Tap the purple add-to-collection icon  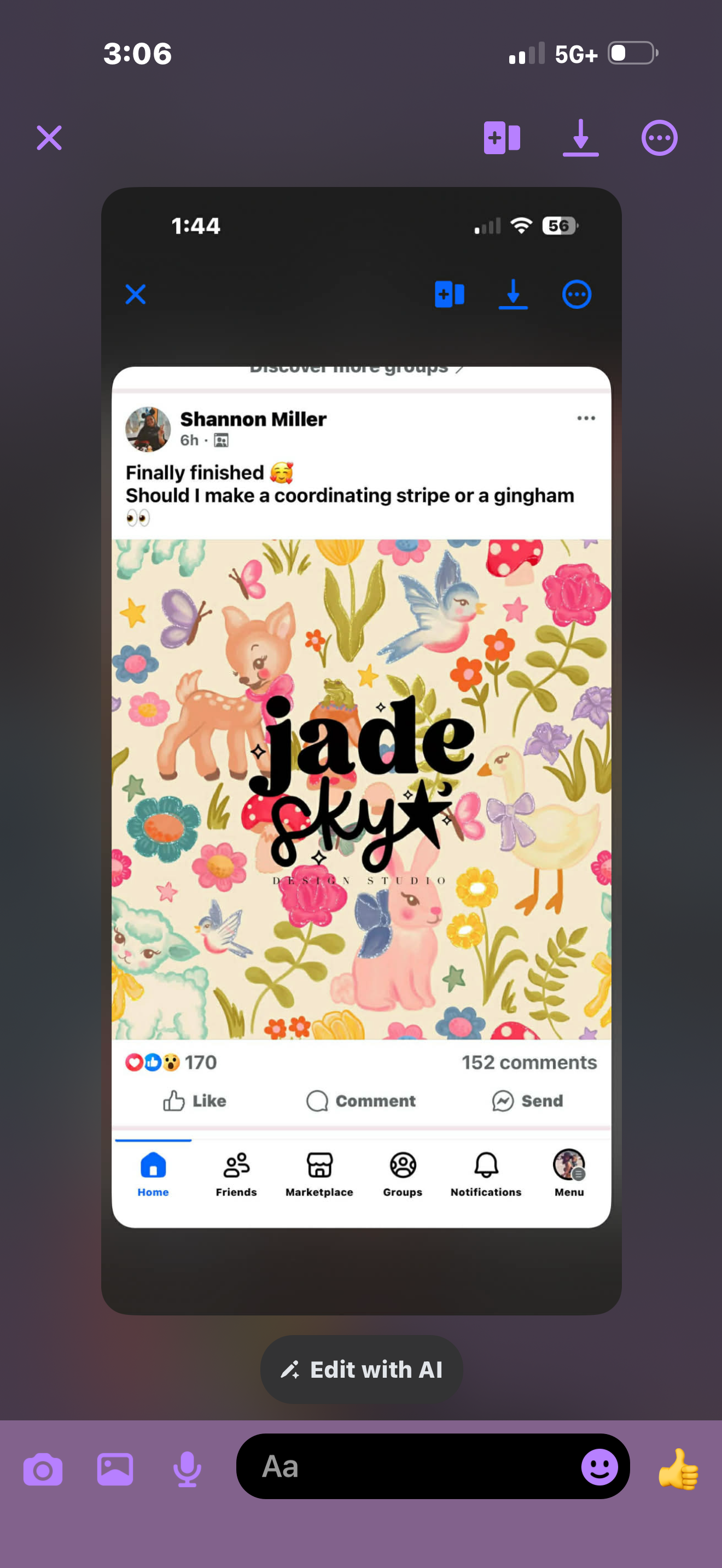coord(502,138)
